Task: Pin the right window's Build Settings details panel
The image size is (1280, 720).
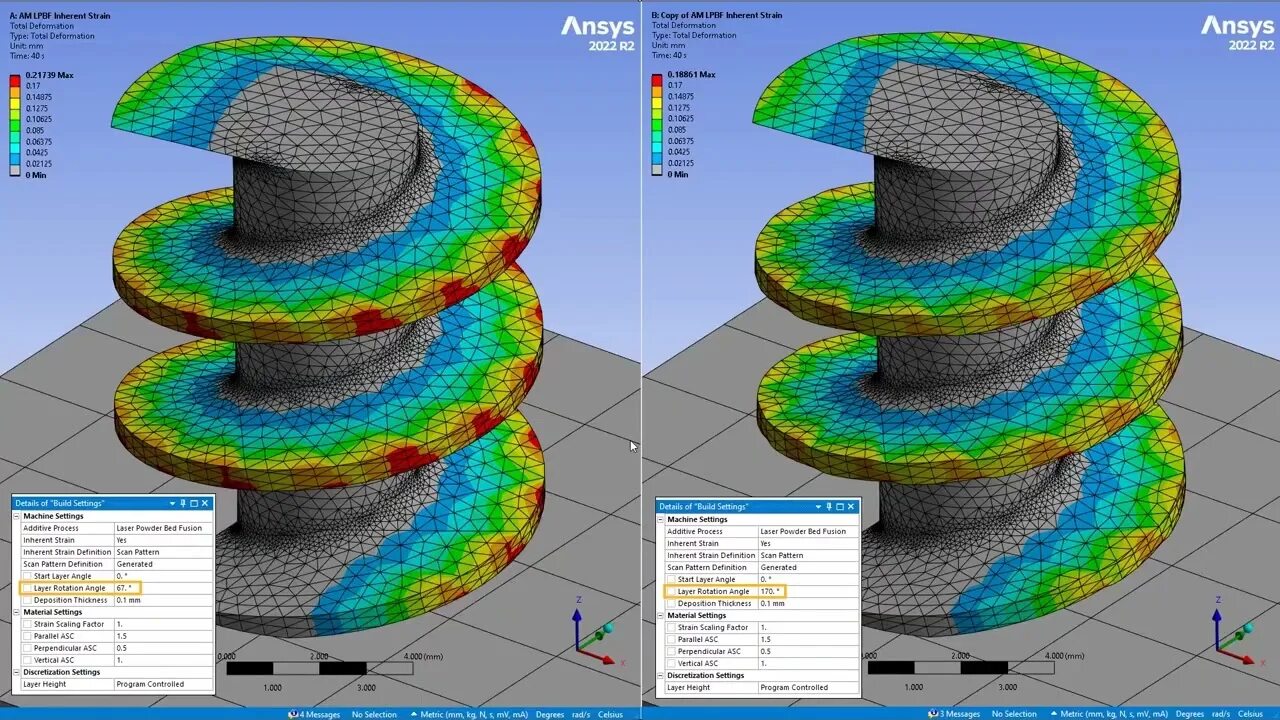Action: click(x=827, y=507)
